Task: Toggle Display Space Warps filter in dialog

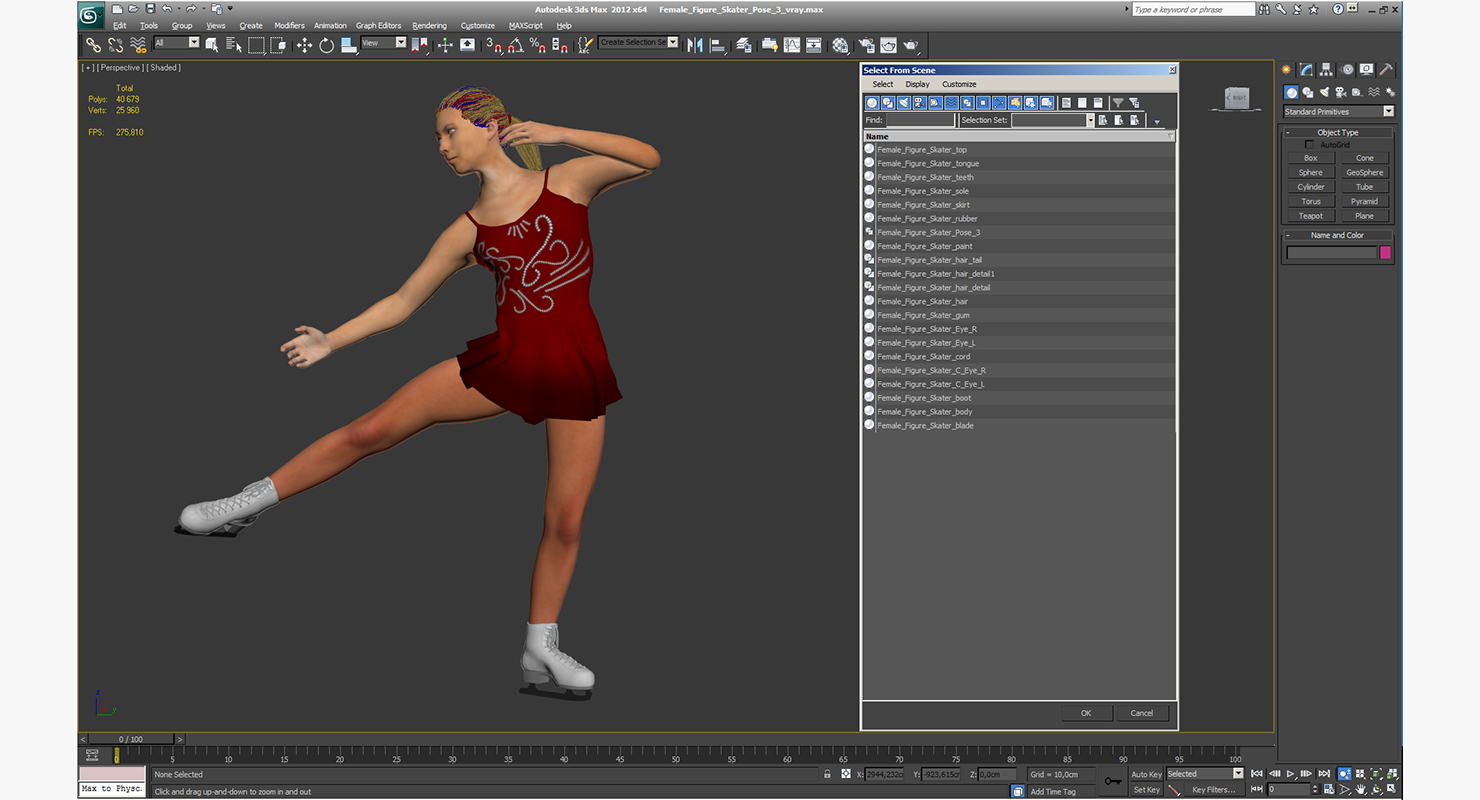Action: pos(951,103)
